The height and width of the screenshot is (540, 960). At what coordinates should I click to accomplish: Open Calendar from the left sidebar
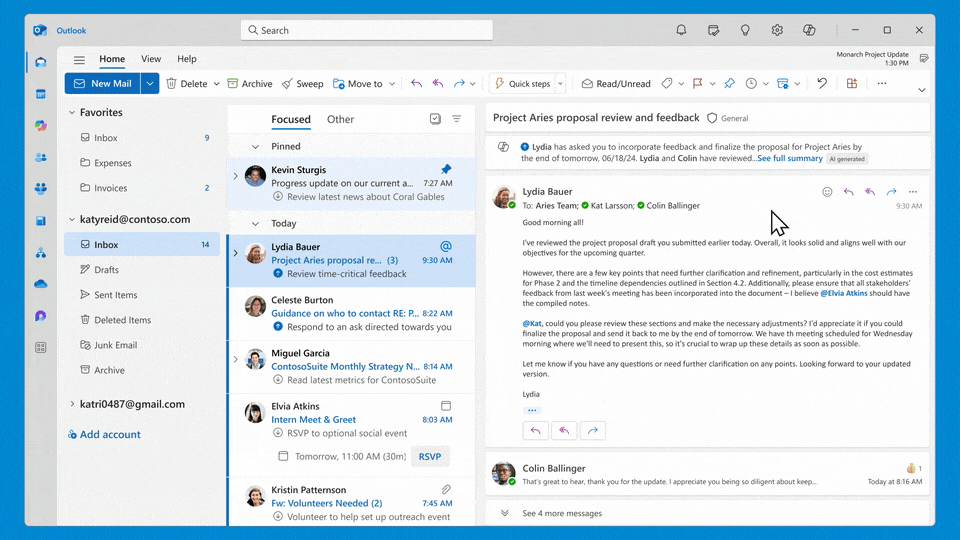click(x=40, y=94)
